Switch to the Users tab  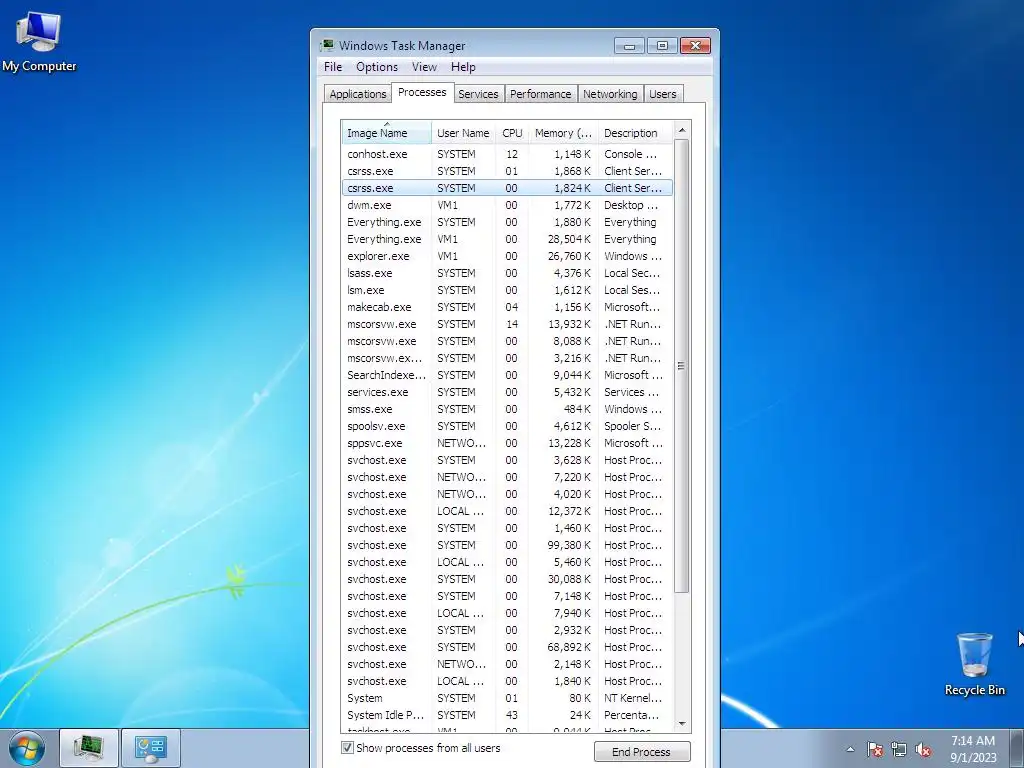click(x=662, y=94)
